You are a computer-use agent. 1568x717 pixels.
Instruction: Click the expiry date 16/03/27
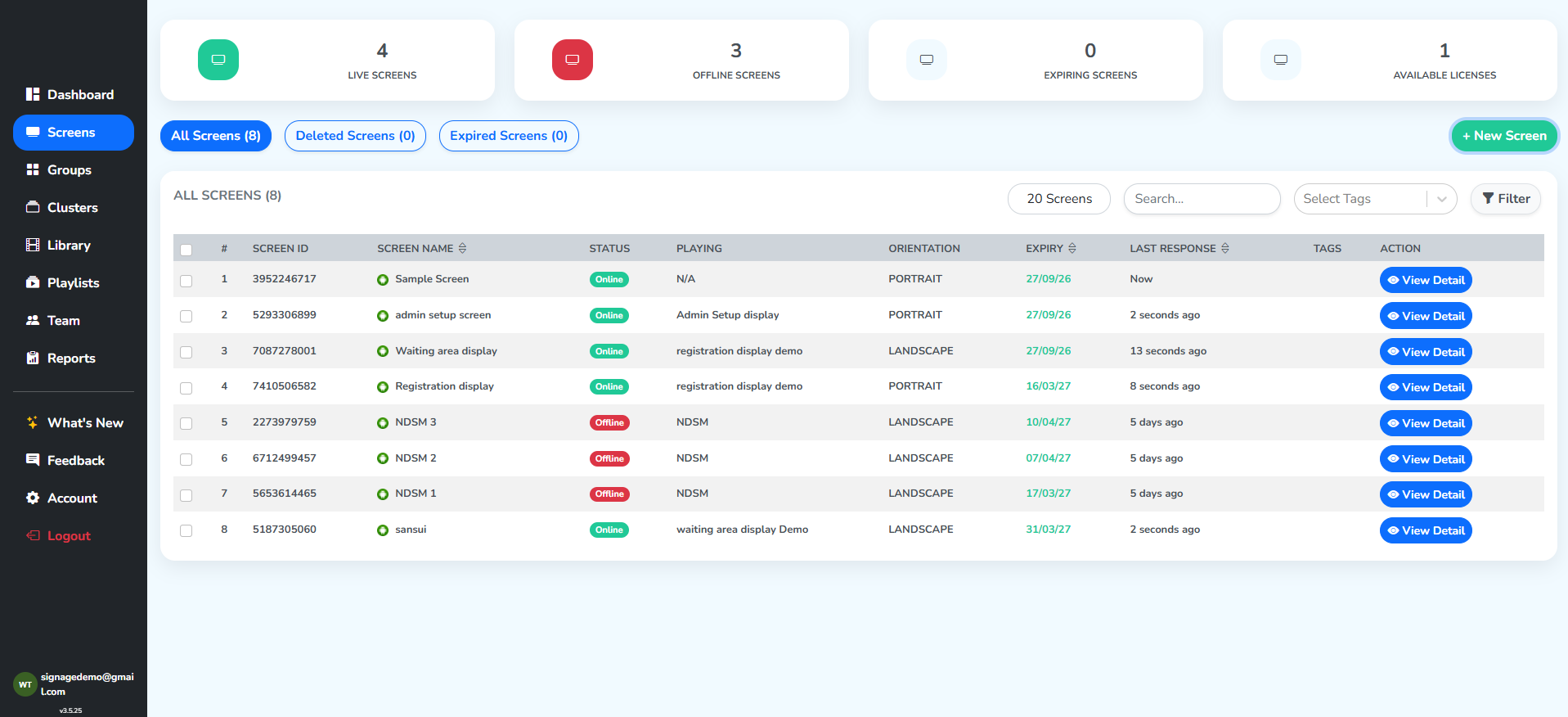pos(1048,386)
